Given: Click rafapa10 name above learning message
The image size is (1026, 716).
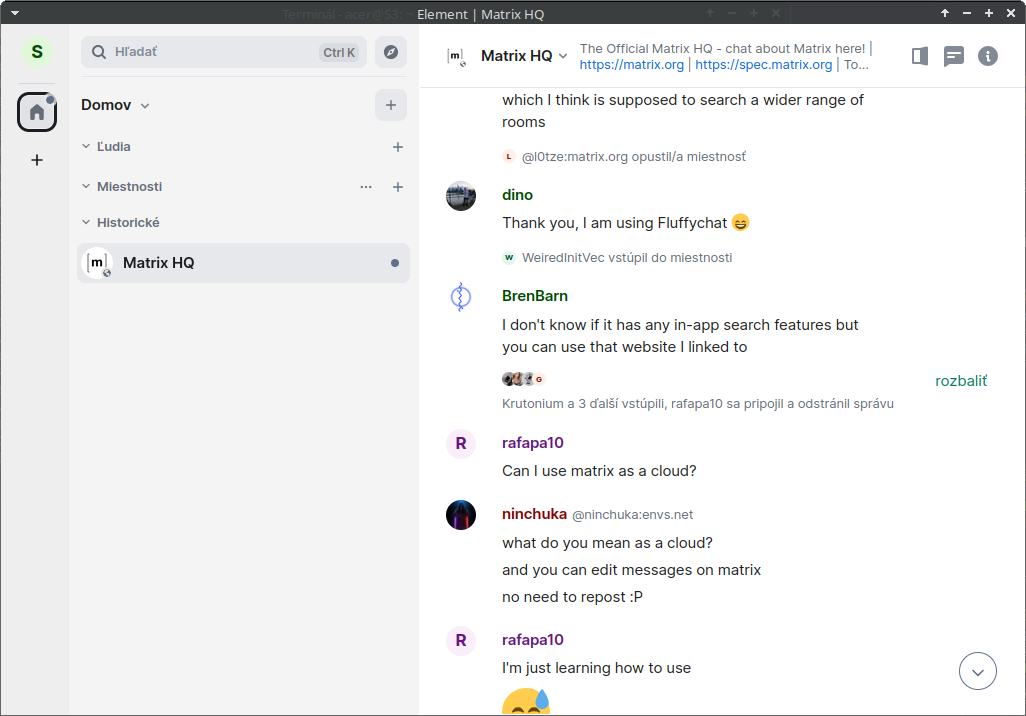Looking at the screenshot, I should point(533,640).
